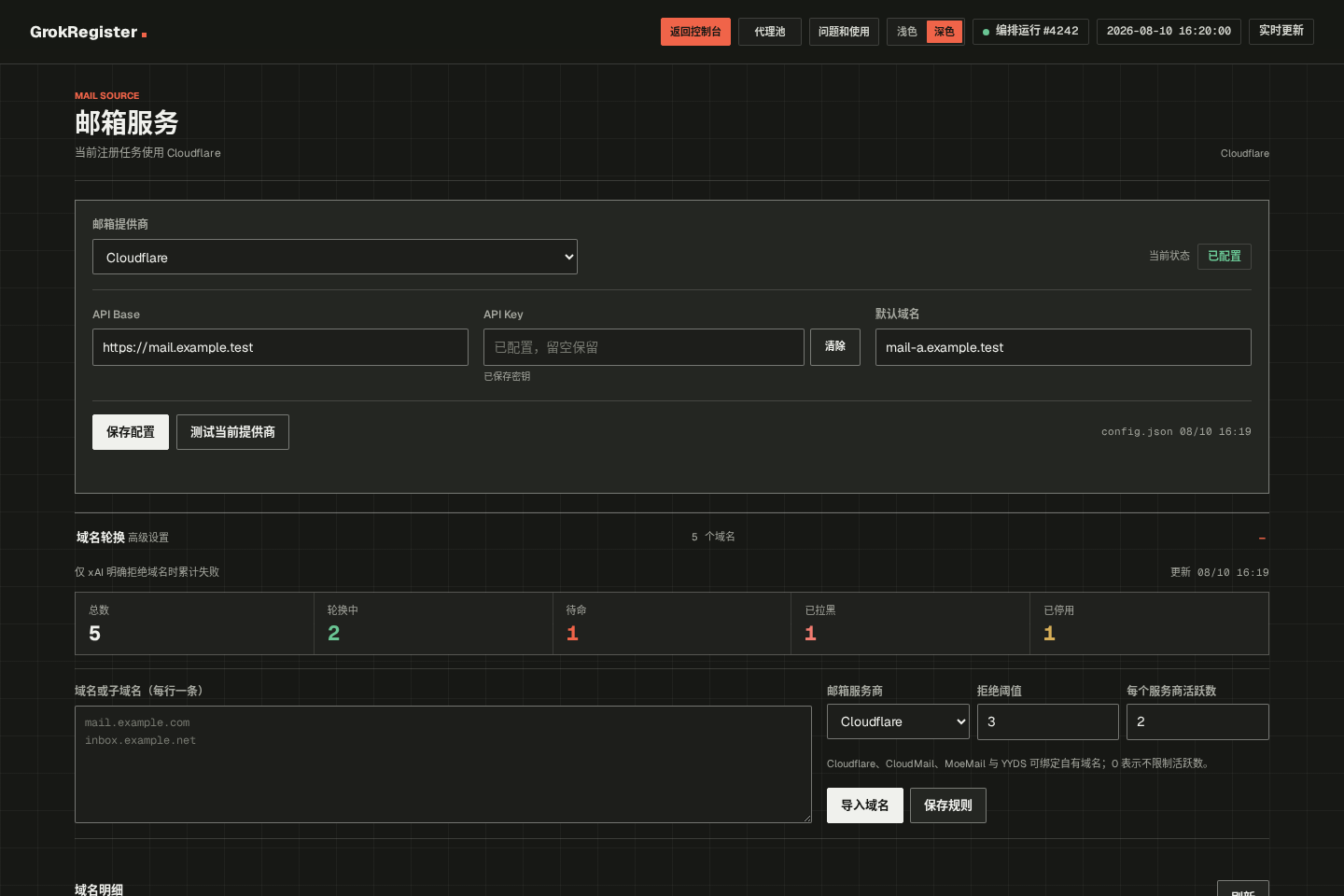Screen dimensions: 1344x896
Task: Click the 已配置 status badge
Action: (x=1225, y=256)
